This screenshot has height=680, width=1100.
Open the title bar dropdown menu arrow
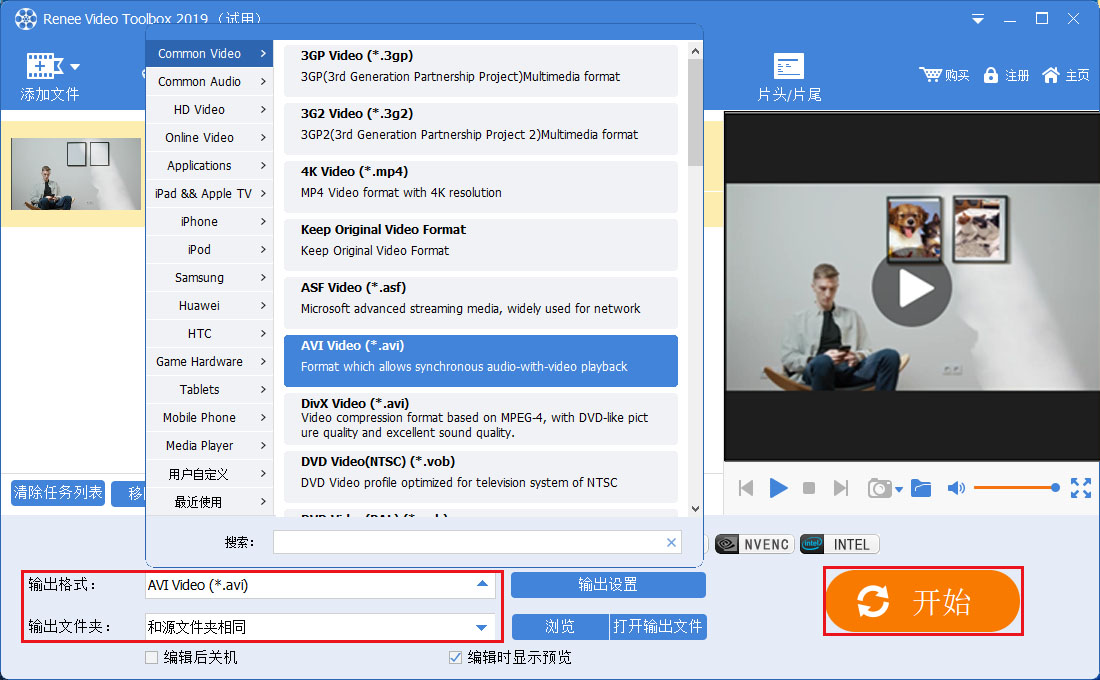pyautogui.click(x=977, y=20)
